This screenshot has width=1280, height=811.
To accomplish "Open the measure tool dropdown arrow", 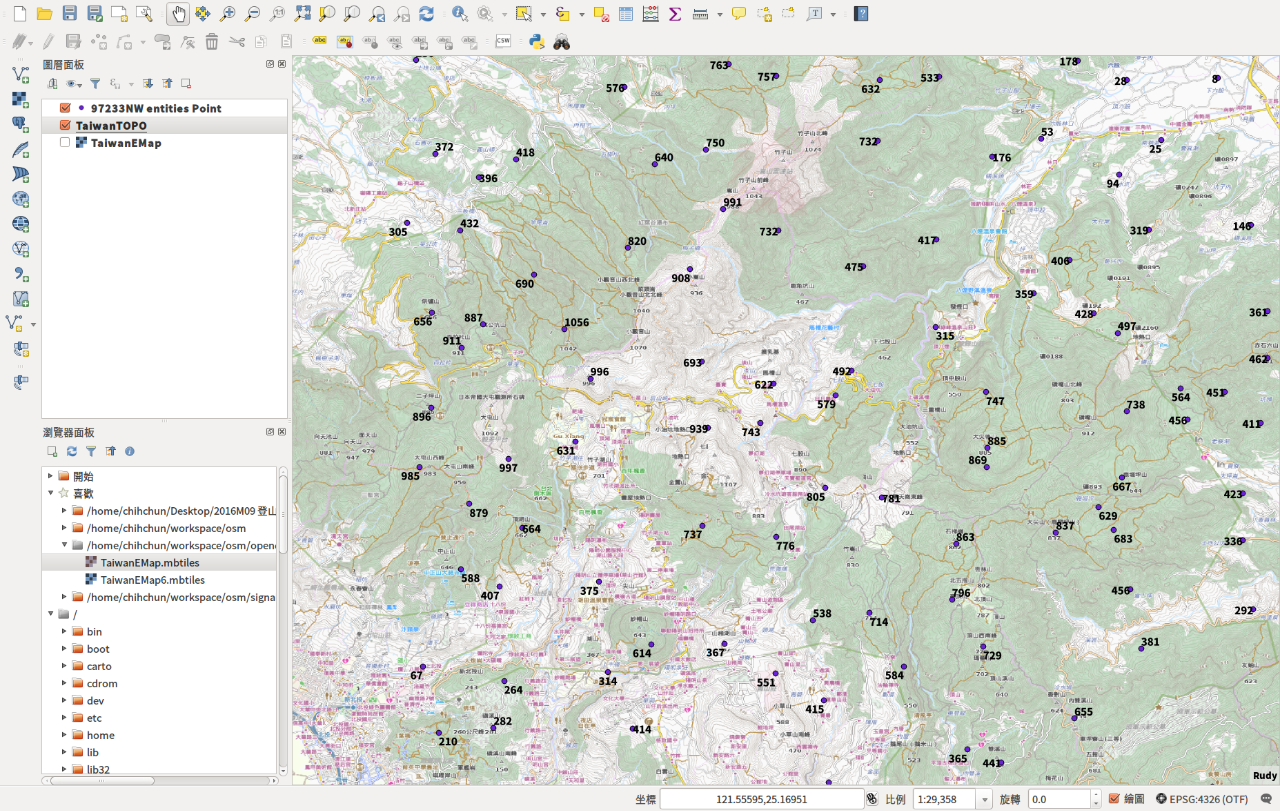I will click(x=718, y=14).
